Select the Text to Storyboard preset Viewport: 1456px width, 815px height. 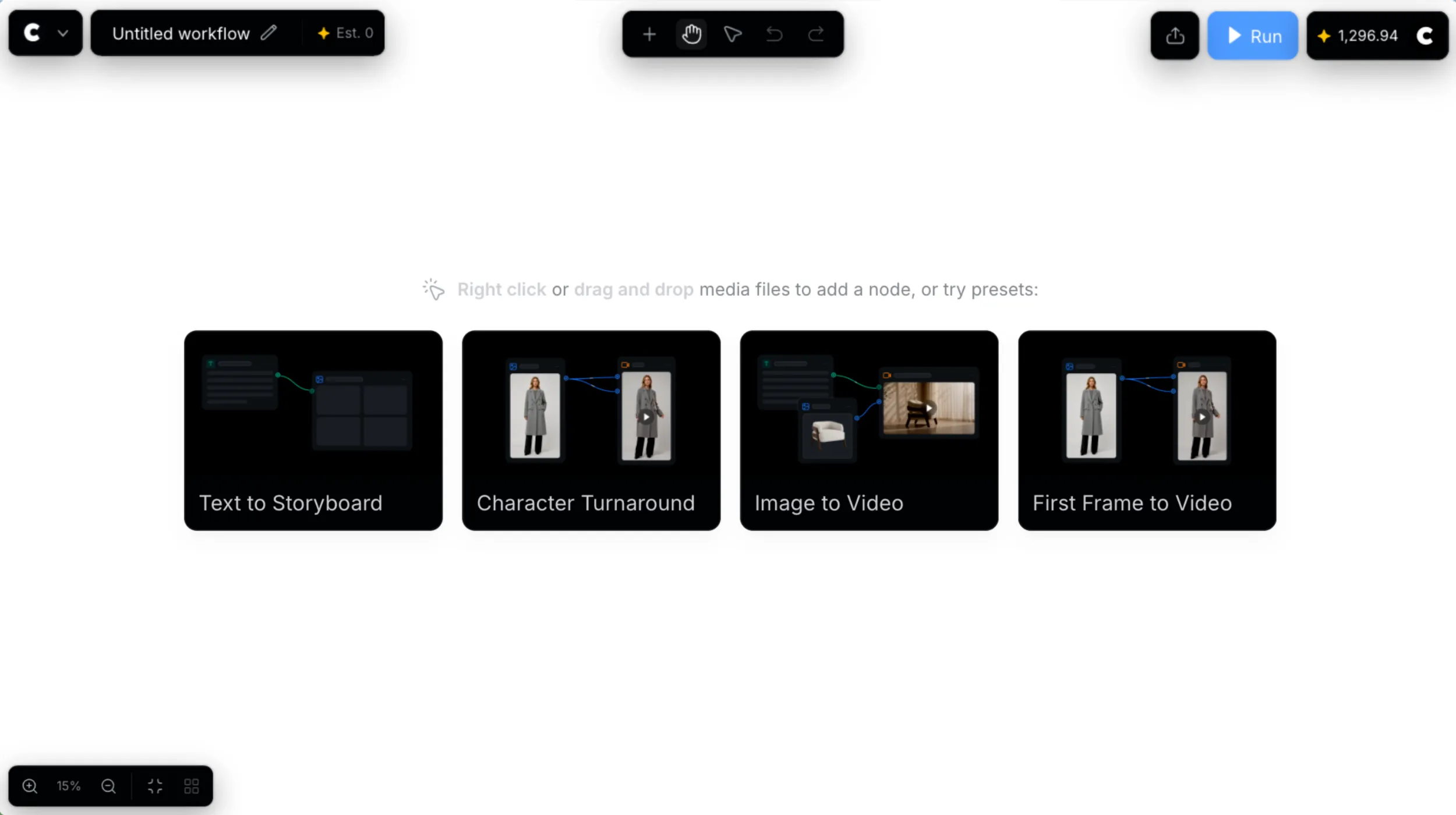pyautogui.click(x=313, y=431)
